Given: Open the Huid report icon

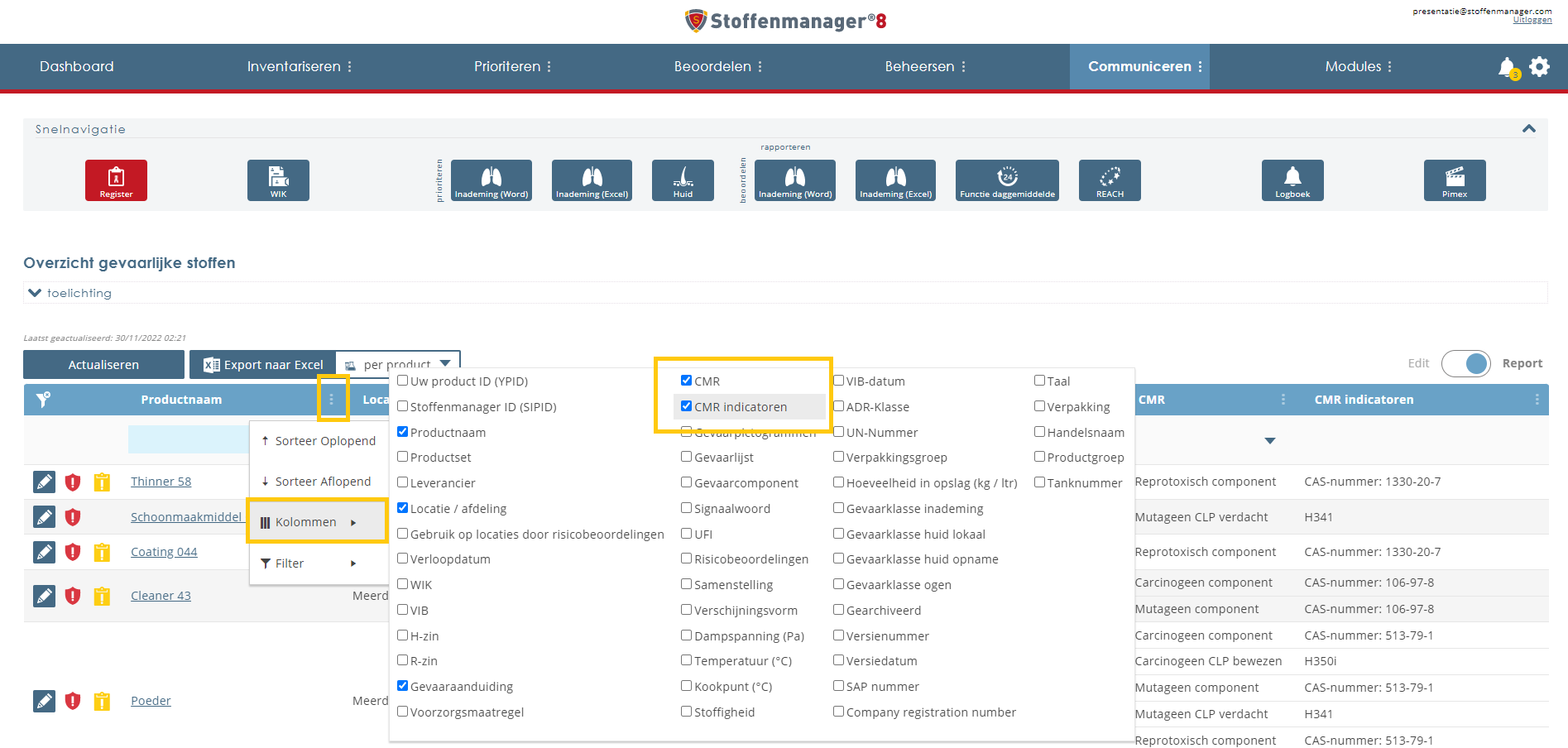Looking at the screenshot, I should [x=682, y=180].
